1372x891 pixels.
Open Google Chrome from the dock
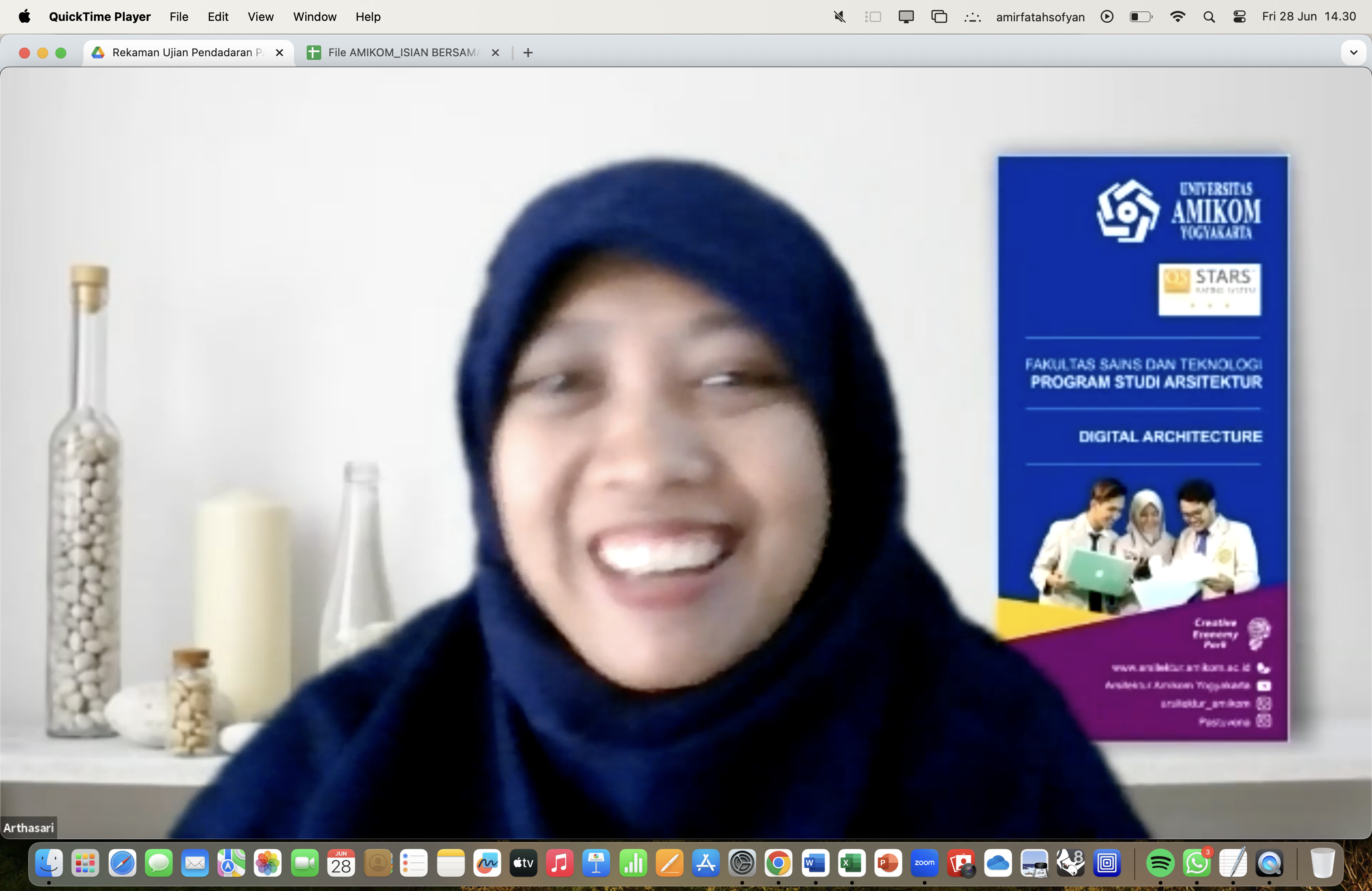pyautogui.click(x=778, y=863)
